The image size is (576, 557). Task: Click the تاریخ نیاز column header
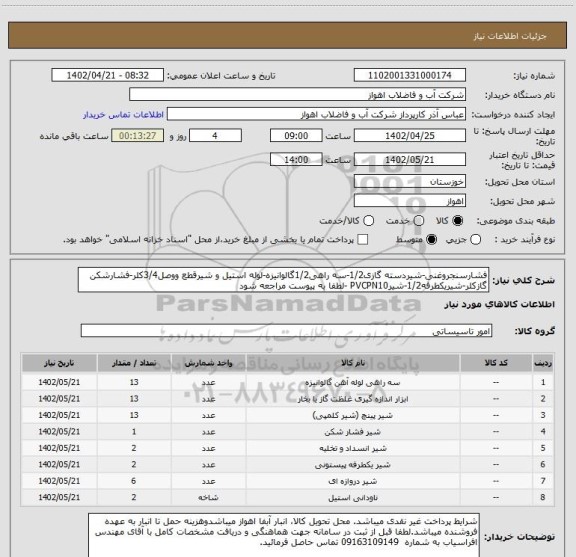pos(59,363)
